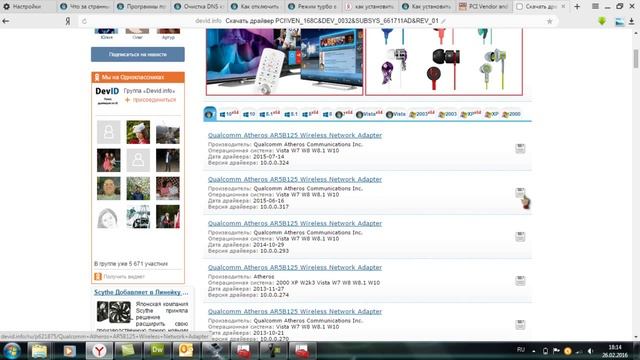Download driver dated 2013-10-21 floppy icon
Image resolution: width=640 pixels, height=360 pixels.
point(520,324)
